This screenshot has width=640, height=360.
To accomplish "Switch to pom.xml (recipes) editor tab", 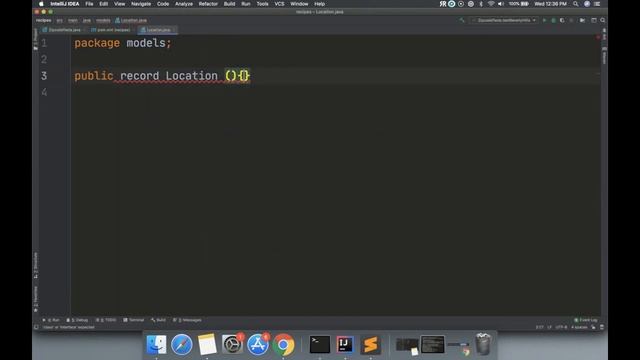I will pos(112,30).
